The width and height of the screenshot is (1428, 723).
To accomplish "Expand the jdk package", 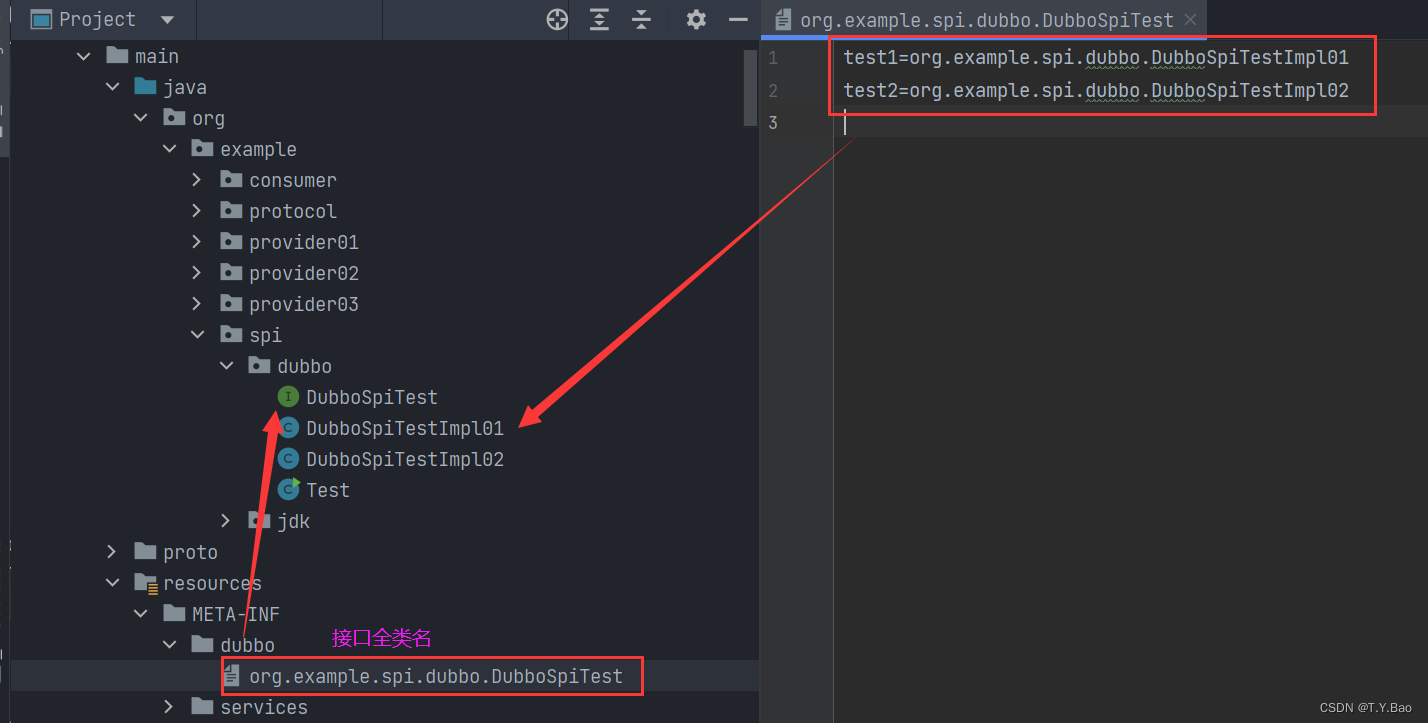I will pos(225,521).
